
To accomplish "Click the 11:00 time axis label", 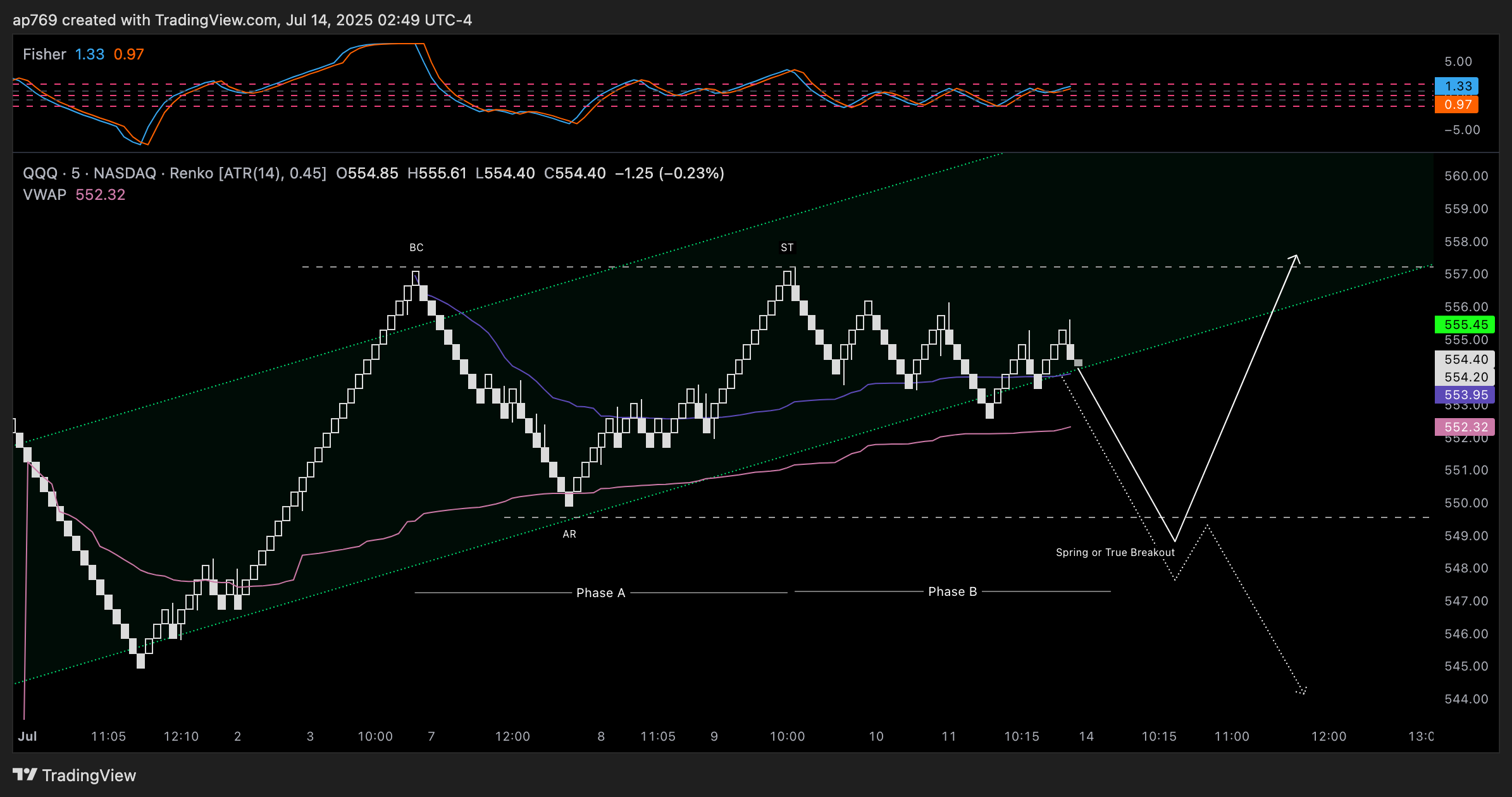I will coord(1232,736).
